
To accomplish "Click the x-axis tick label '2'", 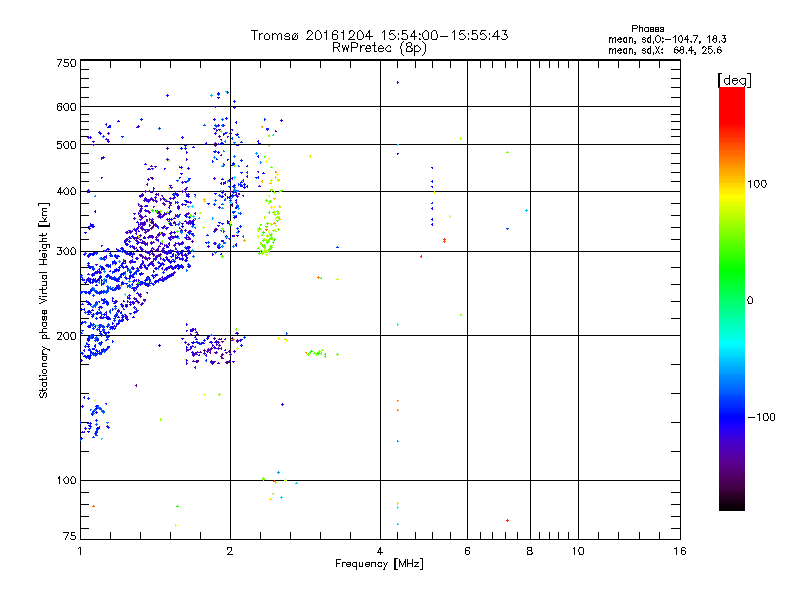I will 230,551.
